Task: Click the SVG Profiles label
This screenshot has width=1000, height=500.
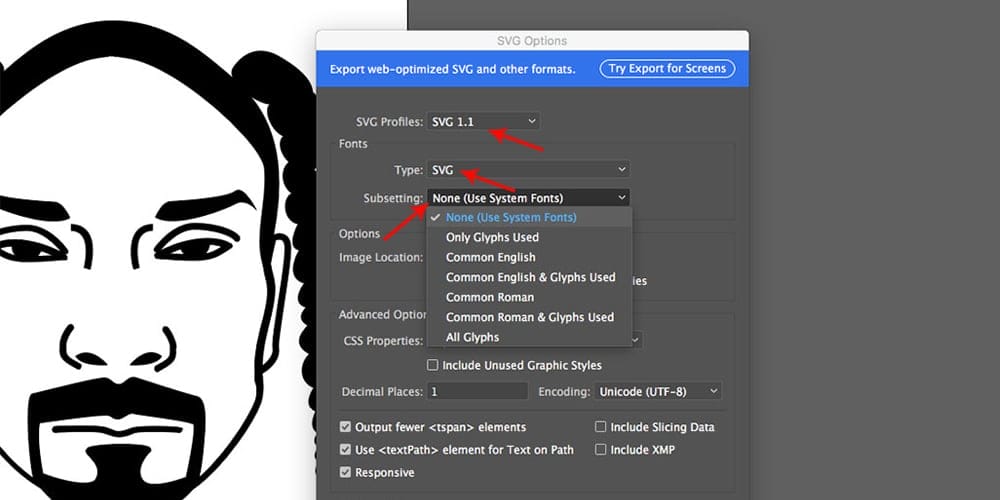Action: pyautogui.click(x=390, y=121)
